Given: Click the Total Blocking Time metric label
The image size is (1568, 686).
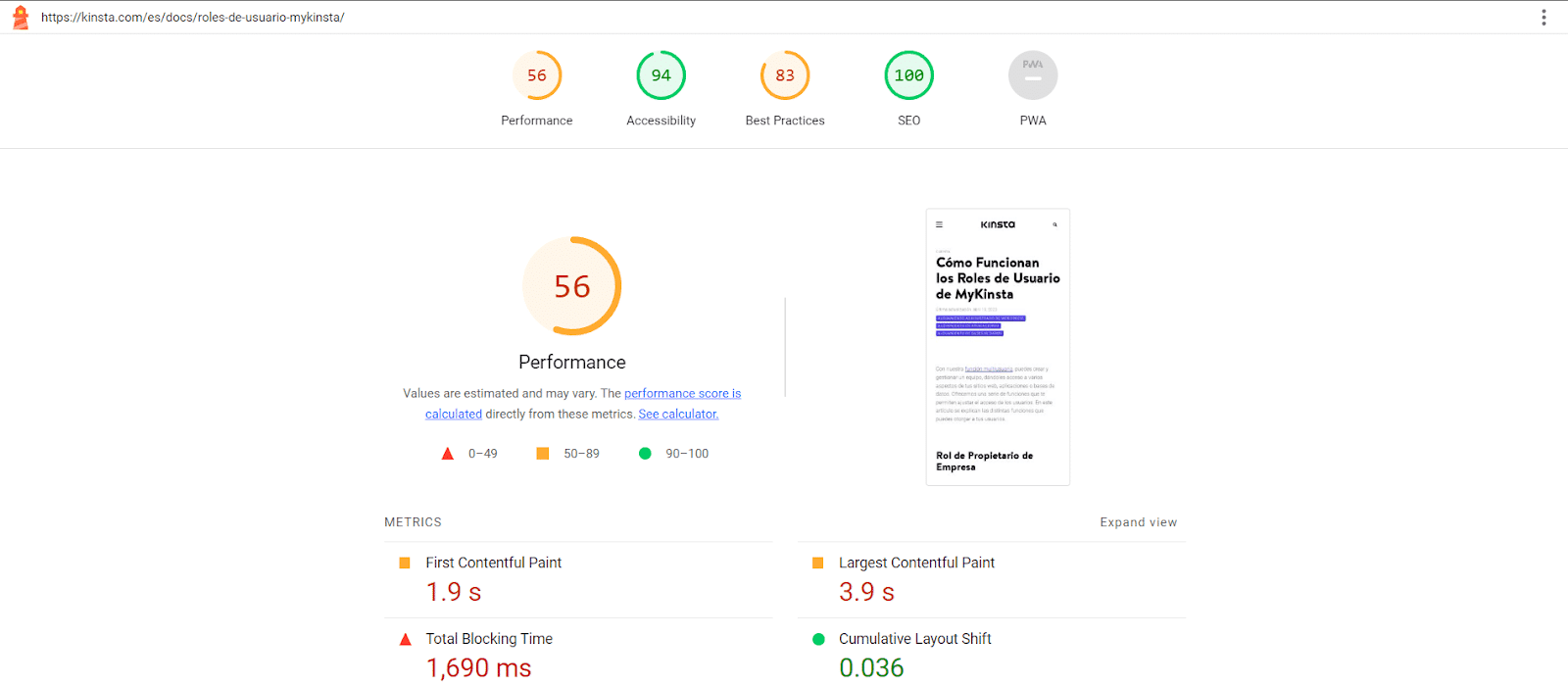Looking at the screenshot, I should (x=489, y=639).
